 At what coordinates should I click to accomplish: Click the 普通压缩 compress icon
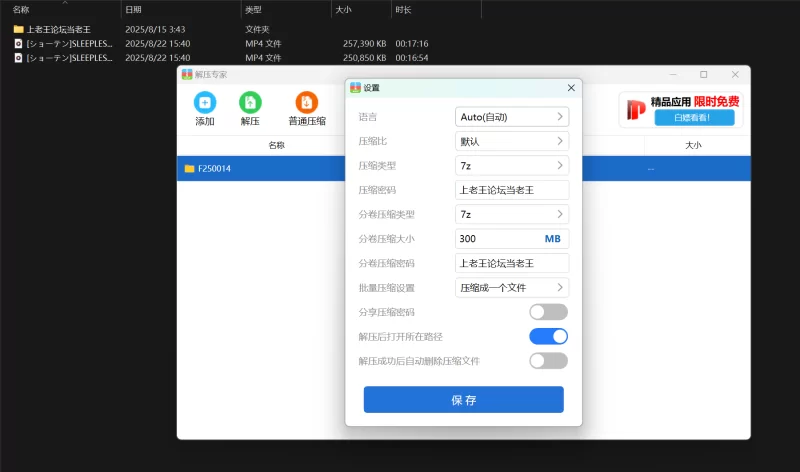coord(307,103)
